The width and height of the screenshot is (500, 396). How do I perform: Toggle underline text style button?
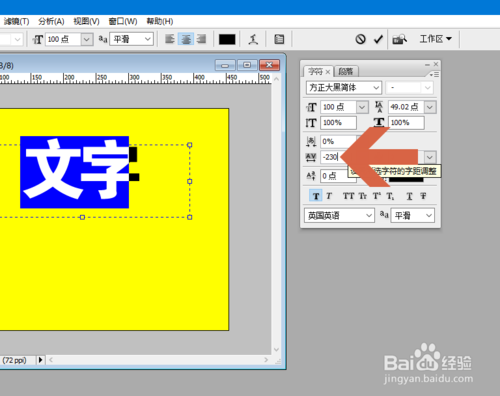(x=409, y=196)
